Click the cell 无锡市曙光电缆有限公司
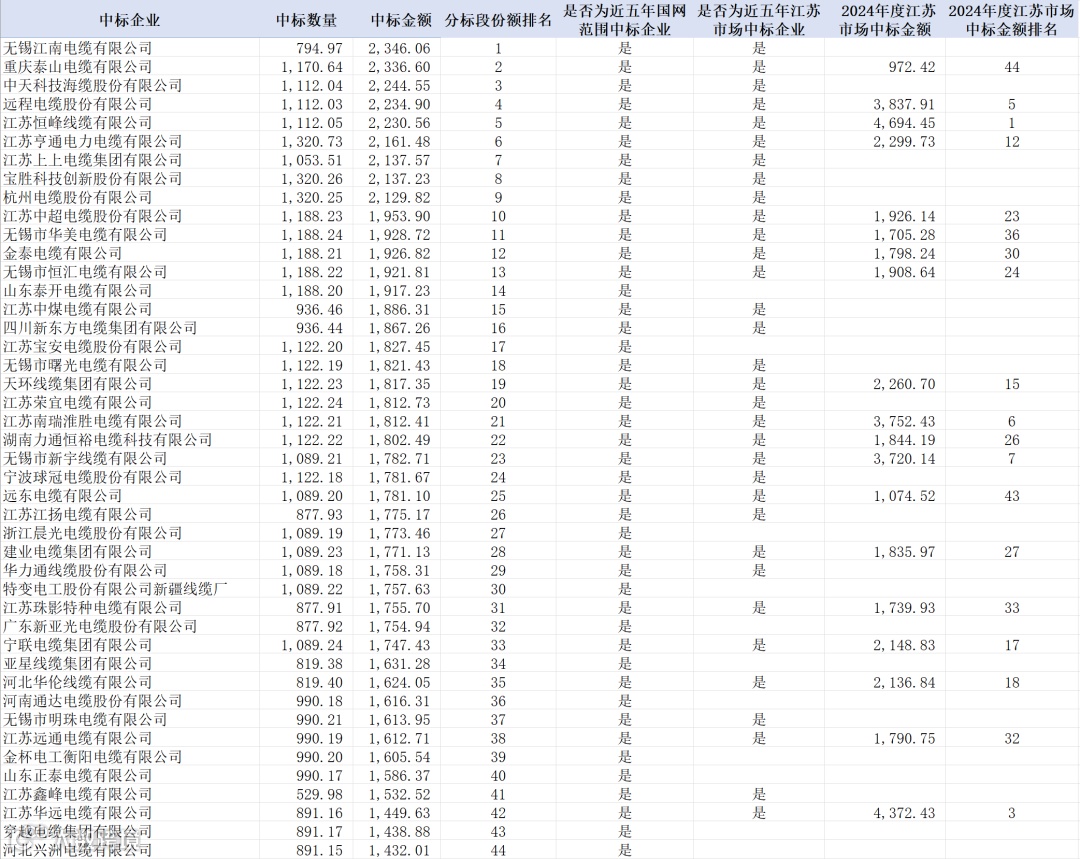This screenshot has height=859, width=1080. point(85,365)
